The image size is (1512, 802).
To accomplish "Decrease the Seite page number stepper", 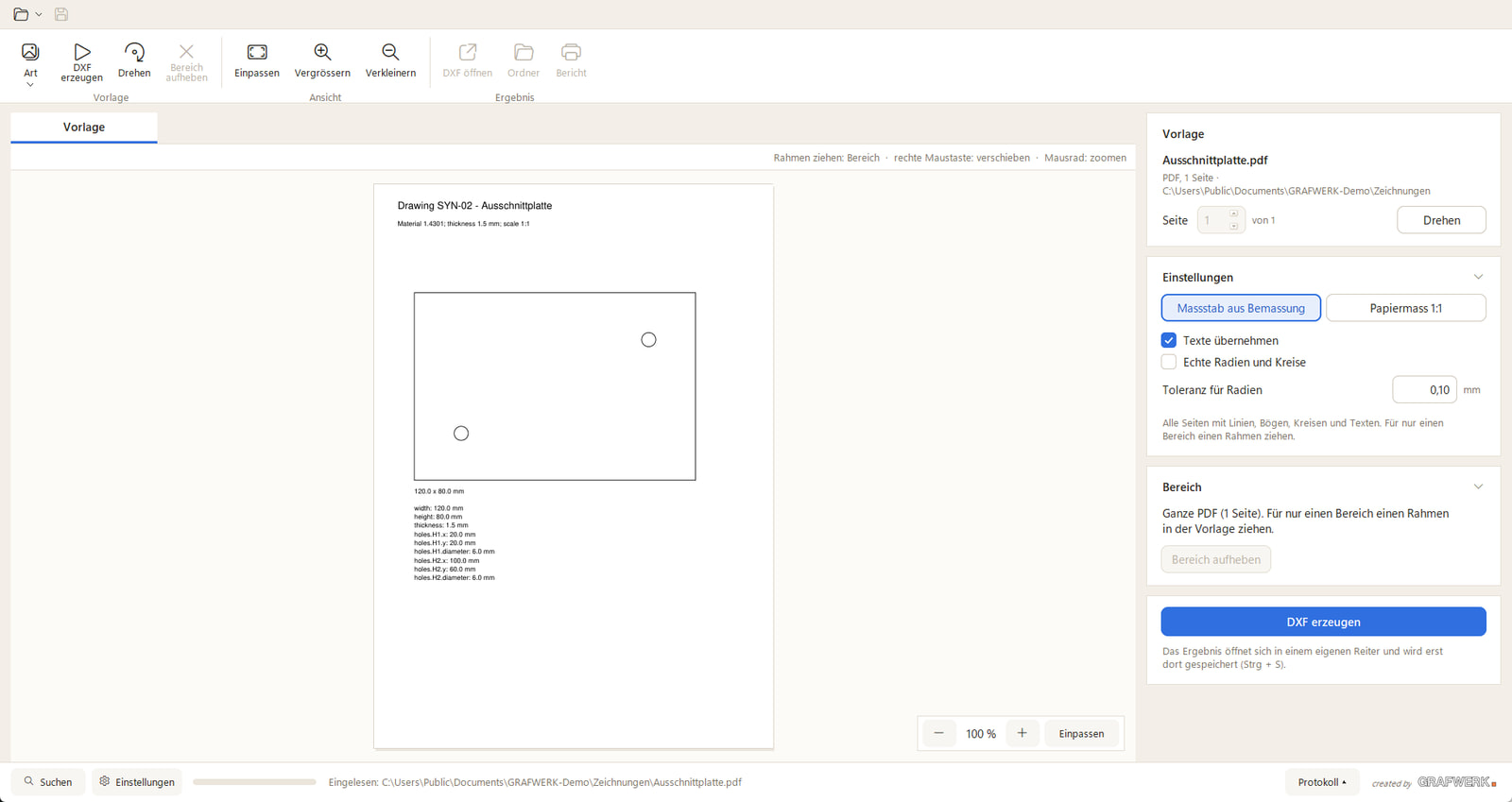I will point(1234,226).
